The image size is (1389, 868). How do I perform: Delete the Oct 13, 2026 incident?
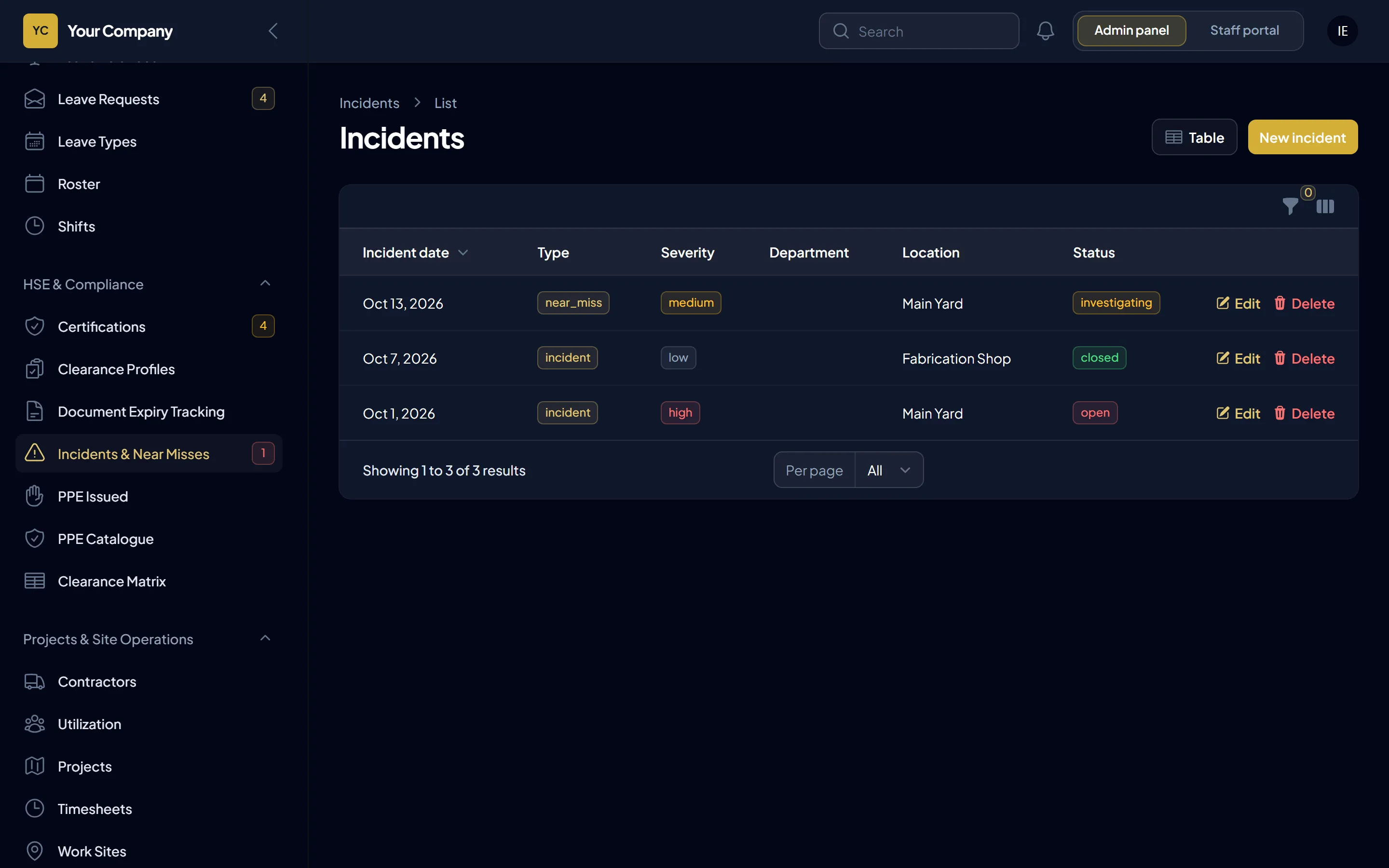point(1304,303)
